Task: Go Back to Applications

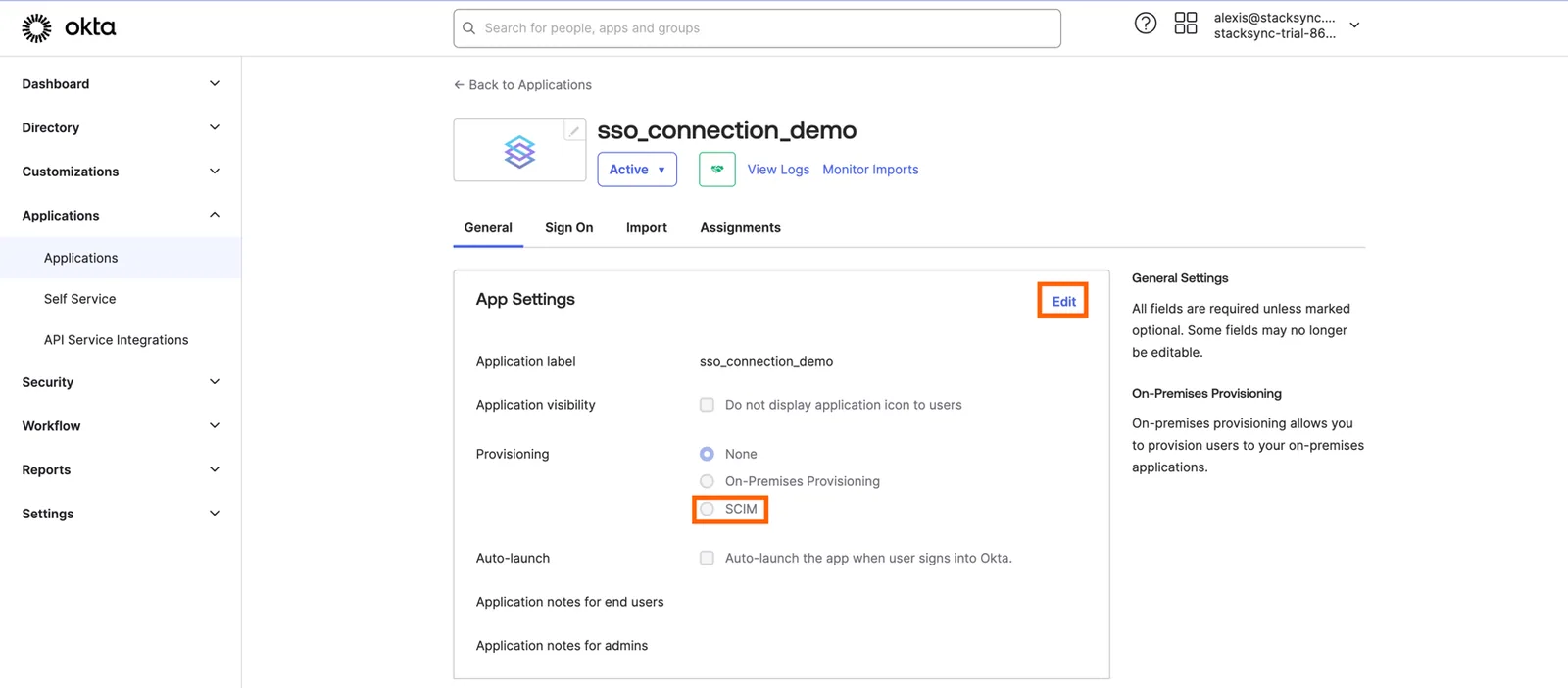Action: pos(522,85)
